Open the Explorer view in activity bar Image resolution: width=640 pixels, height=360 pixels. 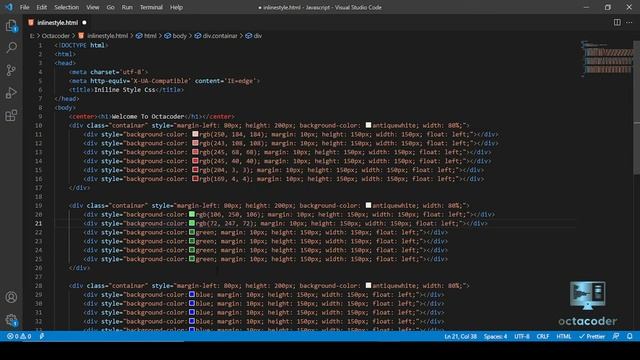tap(11, 27)
